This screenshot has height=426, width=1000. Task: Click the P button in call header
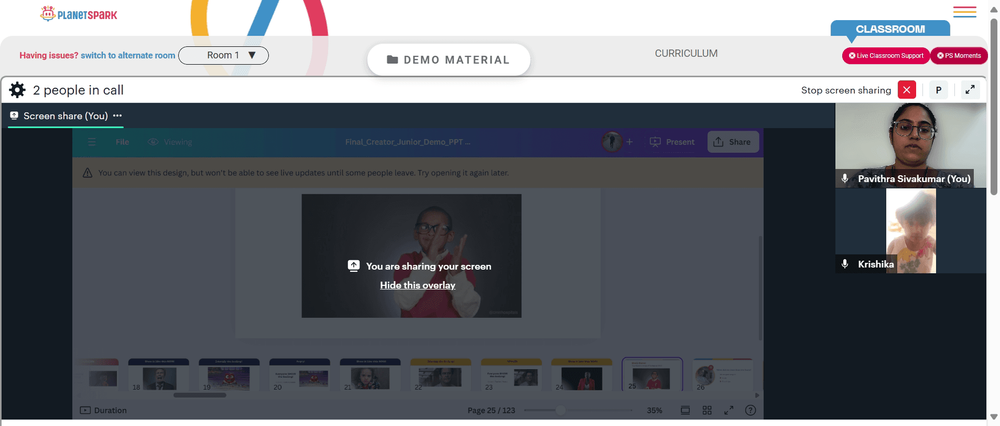coord(938,90)
